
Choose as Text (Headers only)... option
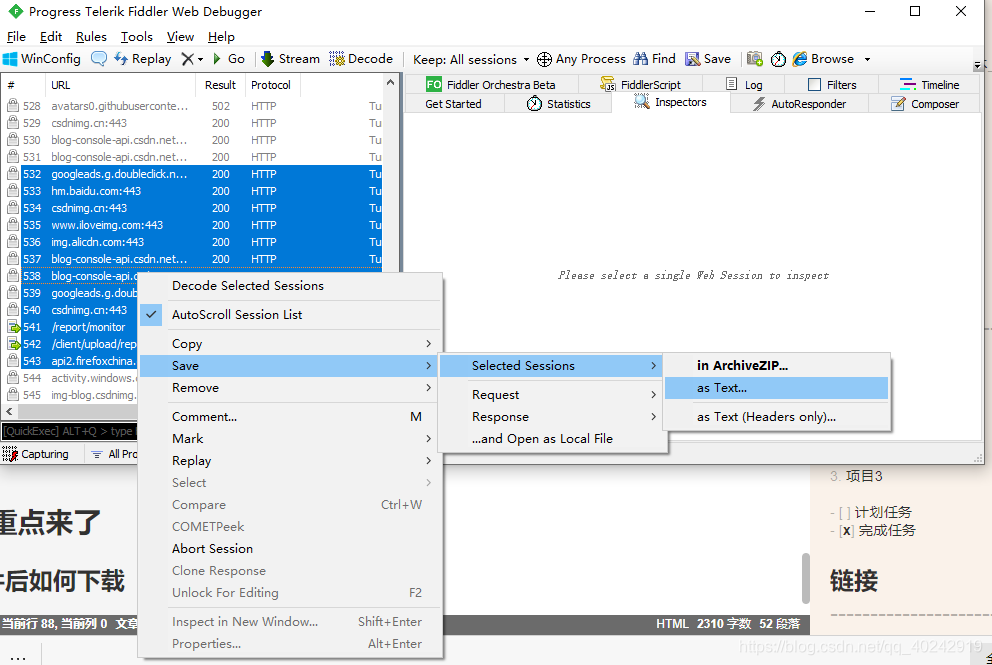tap(777, 417)
